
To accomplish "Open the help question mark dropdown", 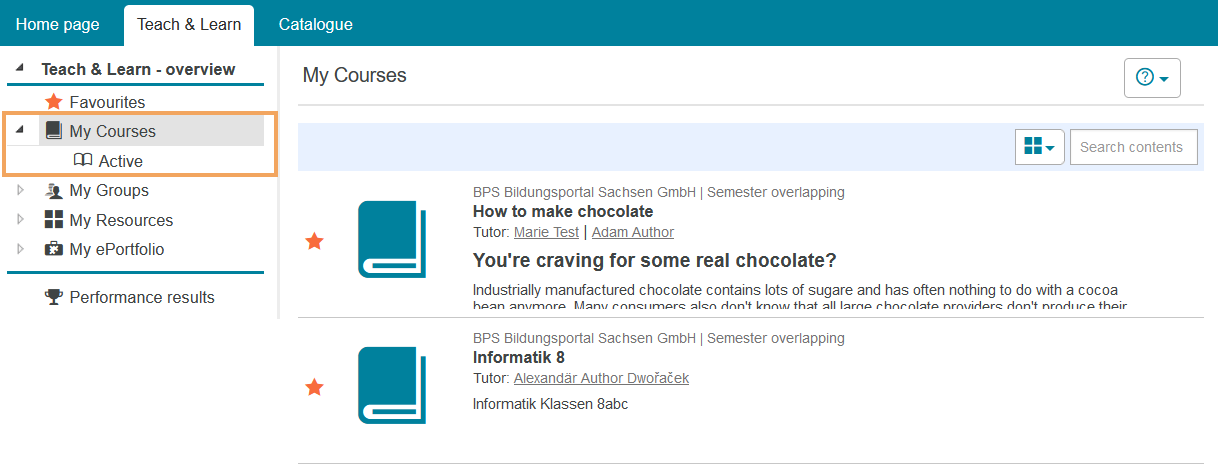I will tap(1152, 77).
